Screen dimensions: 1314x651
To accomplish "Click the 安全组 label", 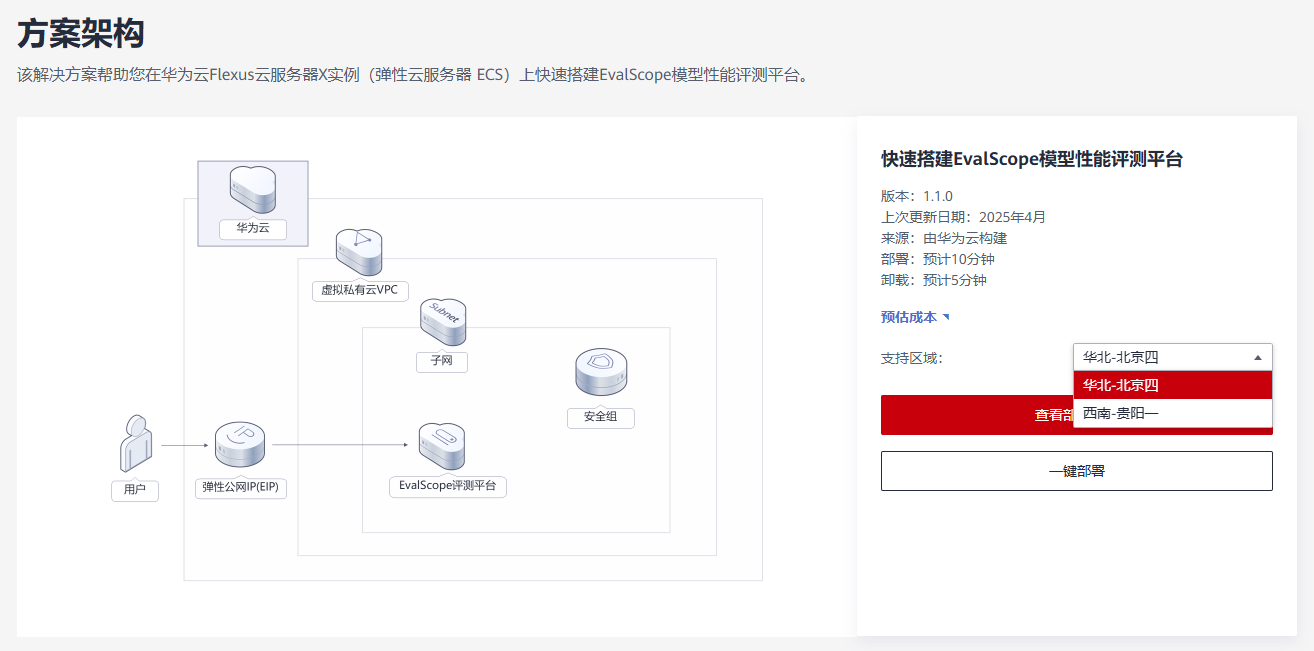I will click(x=601, y=417).
